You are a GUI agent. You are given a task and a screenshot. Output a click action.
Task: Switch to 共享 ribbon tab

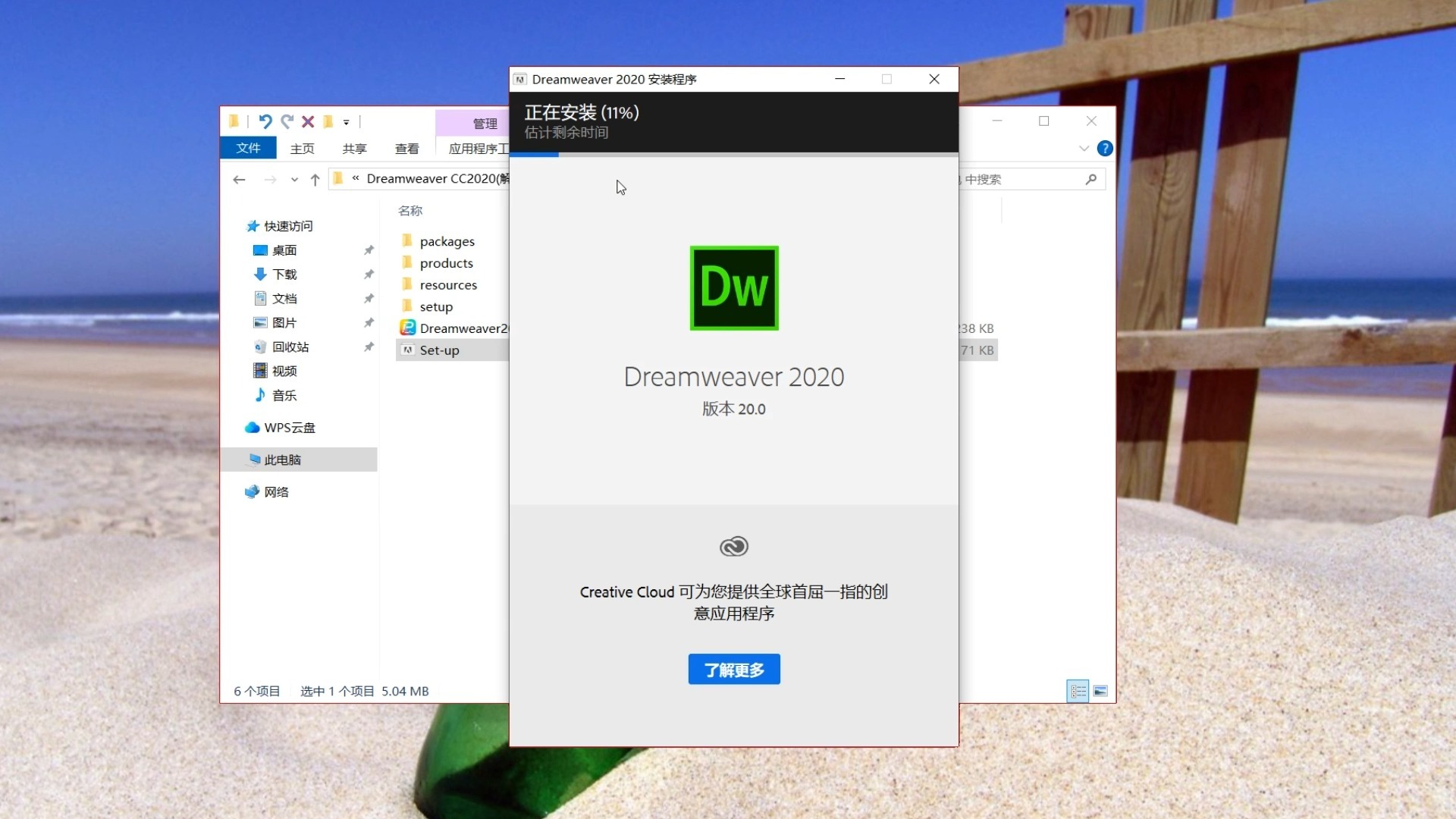point(354,149)
